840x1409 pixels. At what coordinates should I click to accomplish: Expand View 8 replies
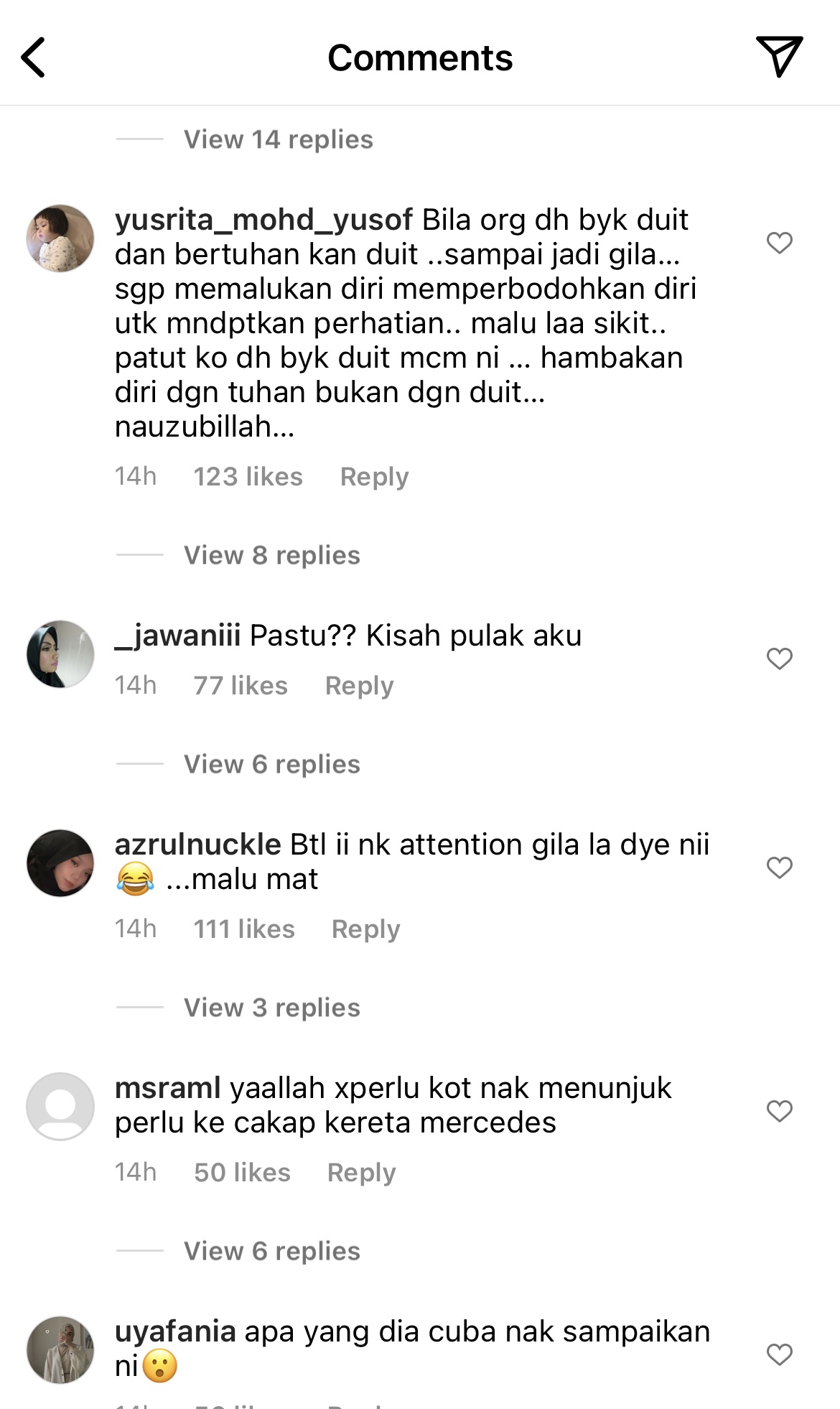point(272,555)
